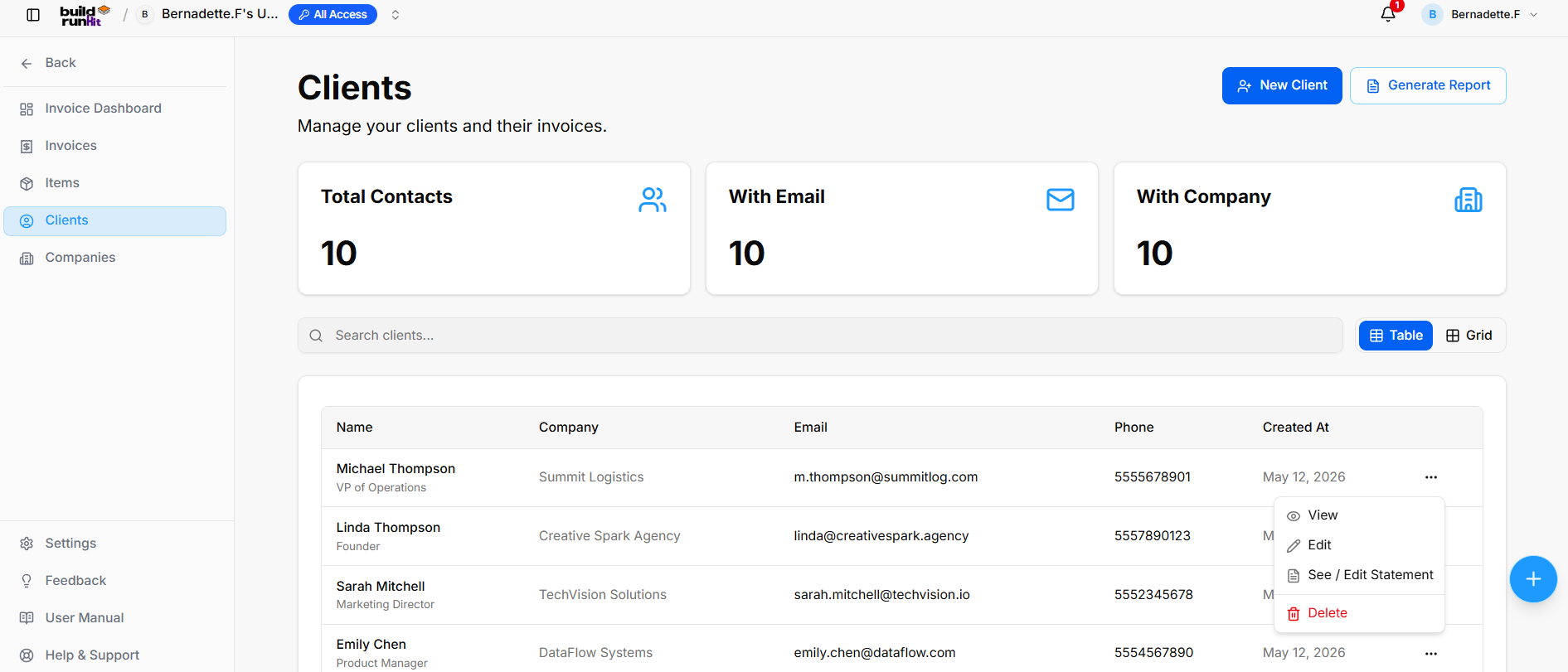Image resolution: width=1568 pixels, height=672 pixels.
Task: Click the Bernadette.F user avatar
Action: coord(1432,15)
